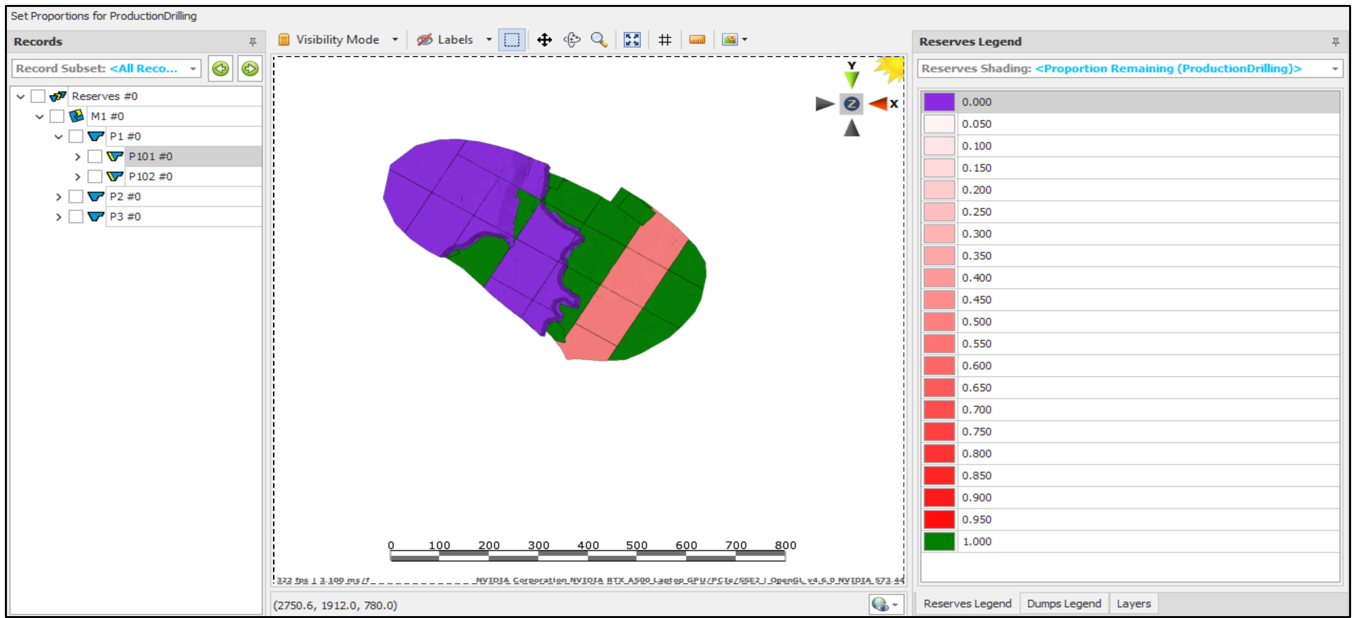Check the Reserves #0 checkbox

(x=38, y=97)
